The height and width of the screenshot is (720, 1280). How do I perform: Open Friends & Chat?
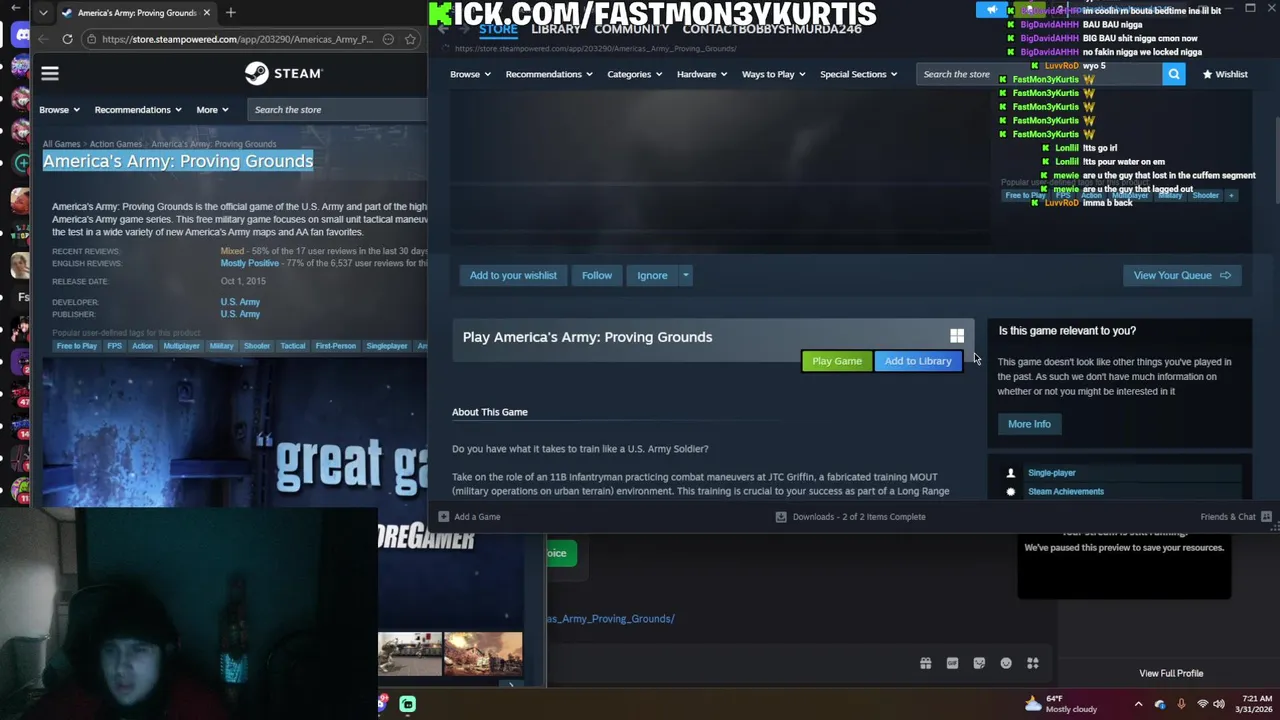tap(1236, 517)
